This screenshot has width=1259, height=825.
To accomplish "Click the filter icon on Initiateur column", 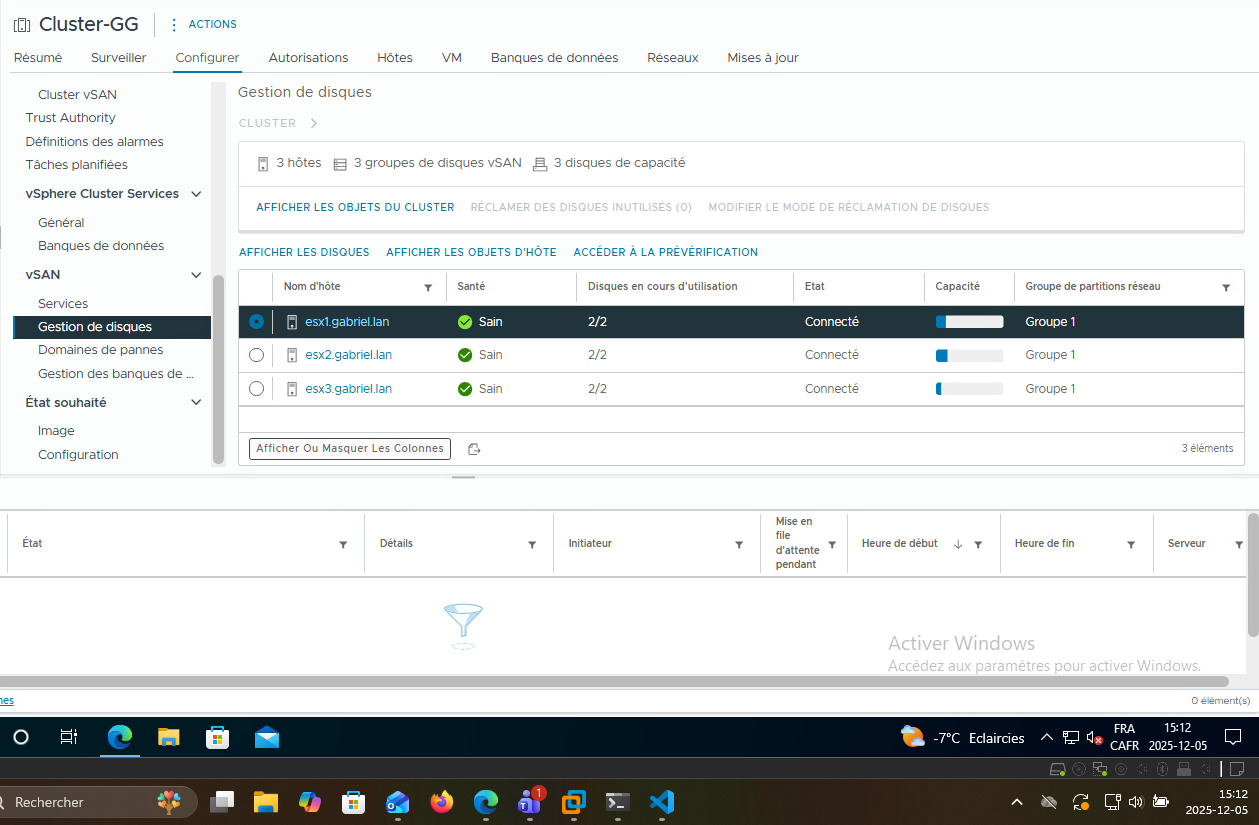I will [x=739, y=544].
